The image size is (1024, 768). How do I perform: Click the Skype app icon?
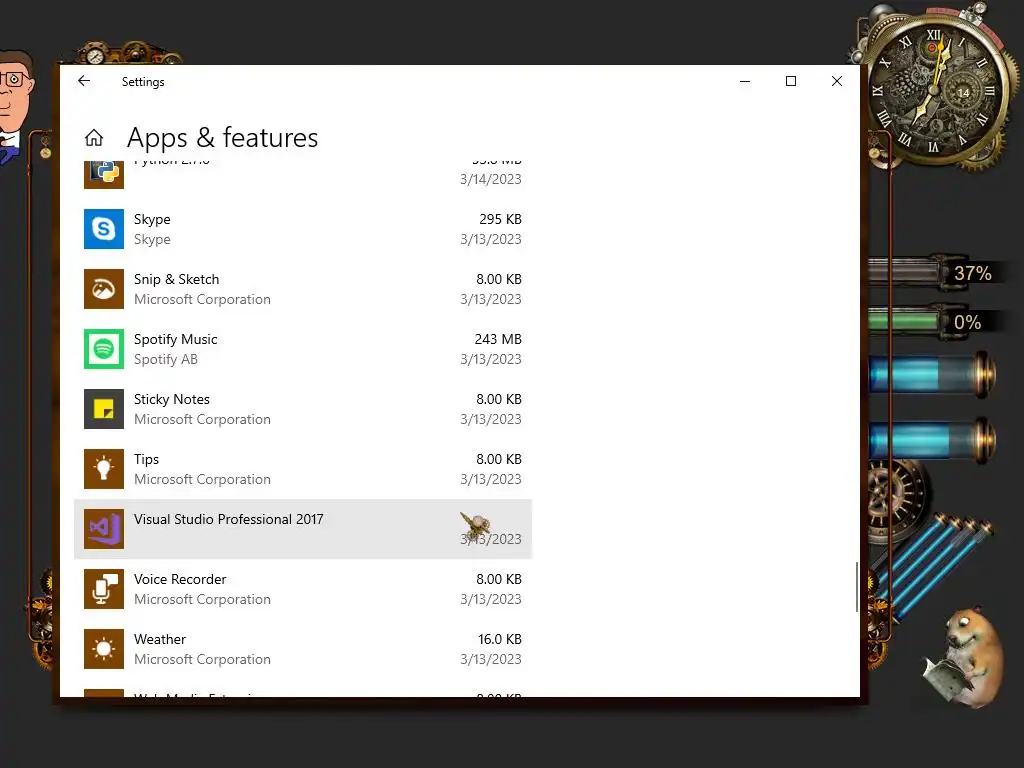(104, 229)
